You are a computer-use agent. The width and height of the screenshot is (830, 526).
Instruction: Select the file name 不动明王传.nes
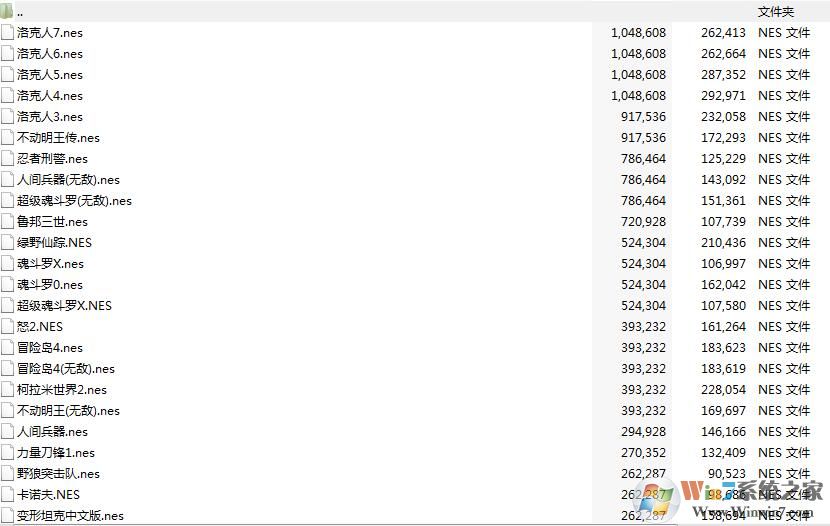pos(58,138)
